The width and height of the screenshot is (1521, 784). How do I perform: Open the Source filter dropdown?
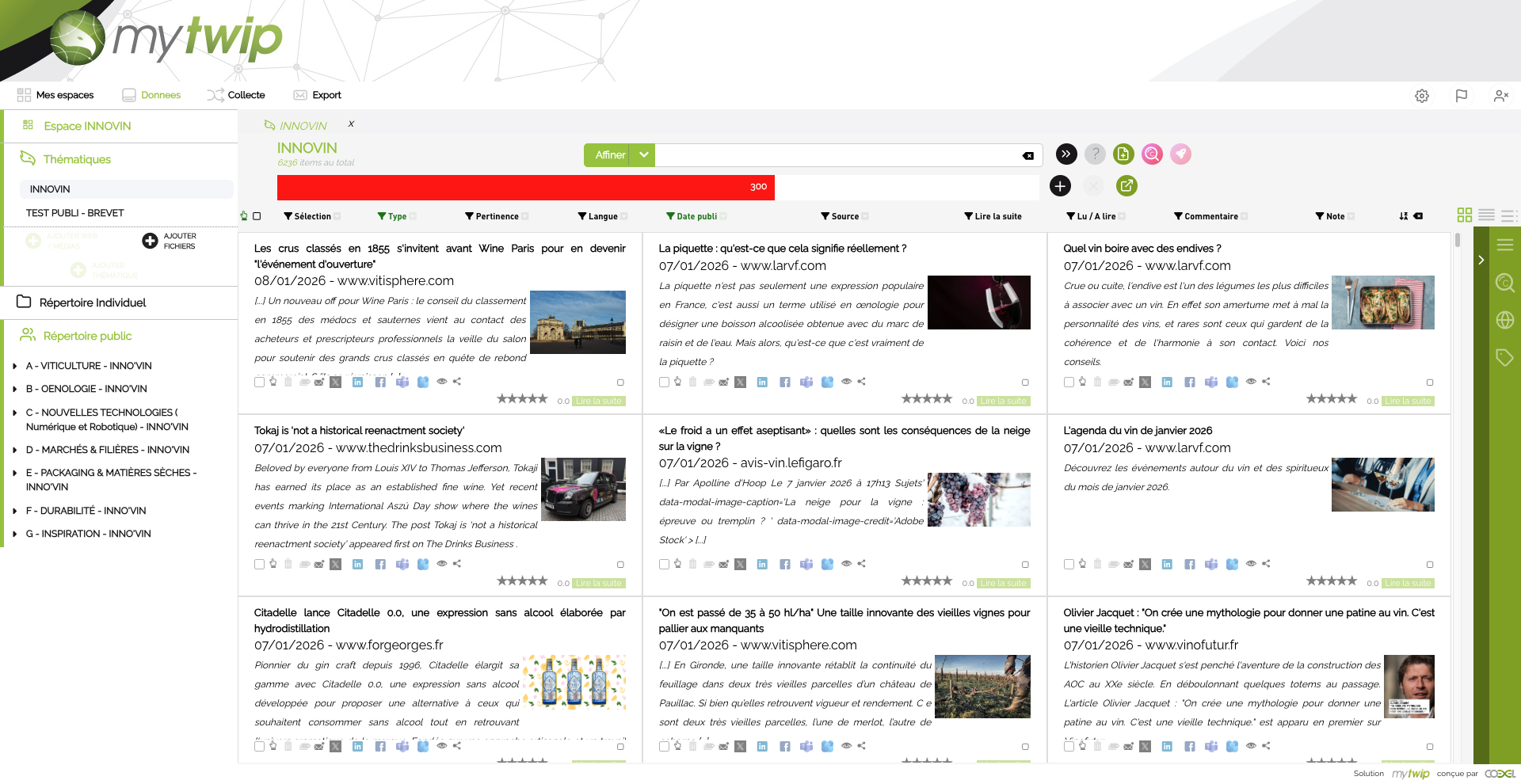(x=844, y=216)
